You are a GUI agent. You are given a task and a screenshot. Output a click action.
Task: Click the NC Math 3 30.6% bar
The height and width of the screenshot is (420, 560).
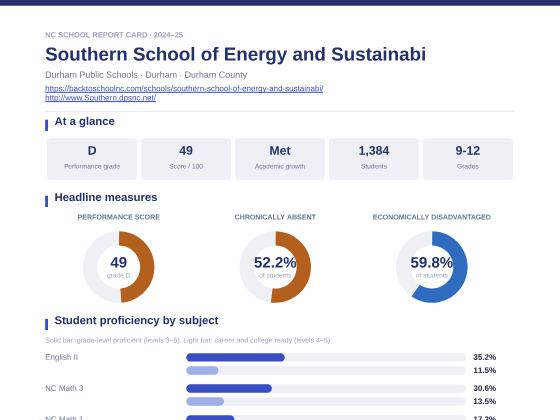tap(229, 388)
